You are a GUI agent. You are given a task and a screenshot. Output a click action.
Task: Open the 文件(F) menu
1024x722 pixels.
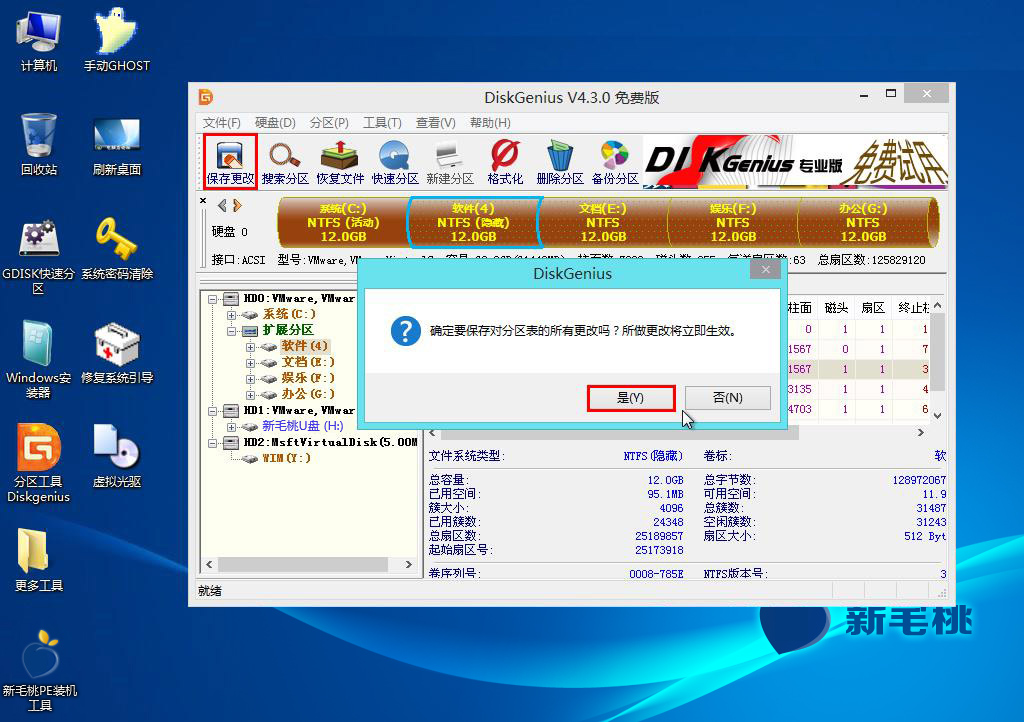[221, 123]
